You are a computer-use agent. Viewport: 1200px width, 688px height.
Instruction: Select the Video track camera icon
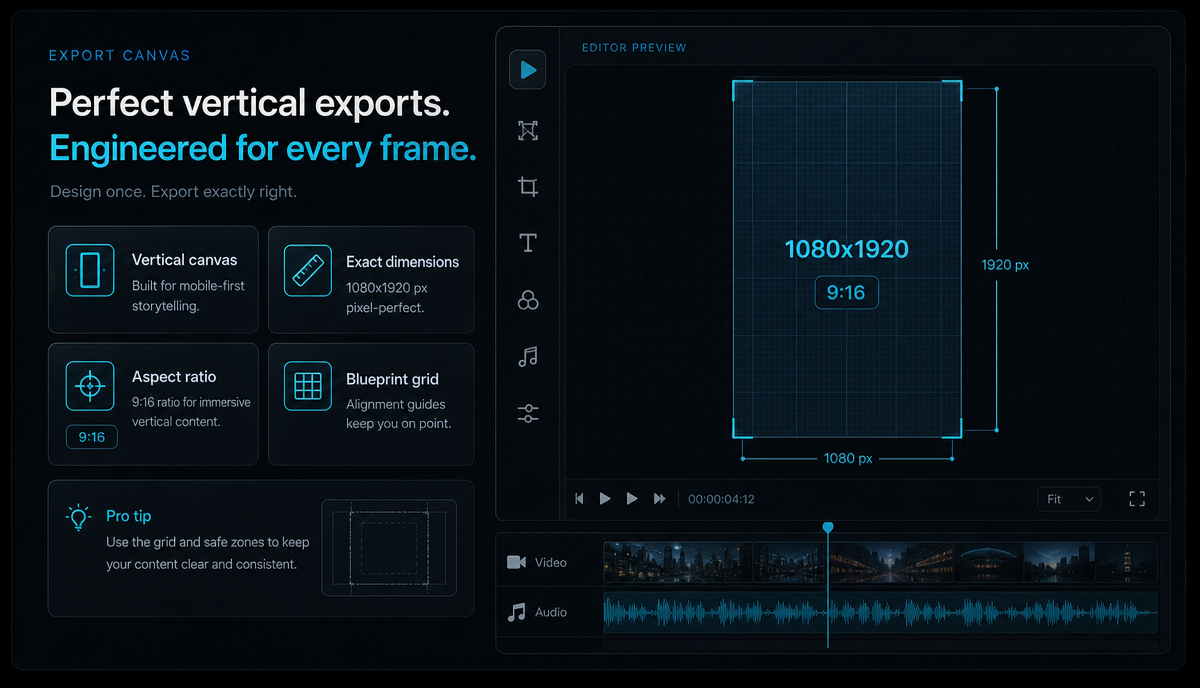click(x=516, y=562)
